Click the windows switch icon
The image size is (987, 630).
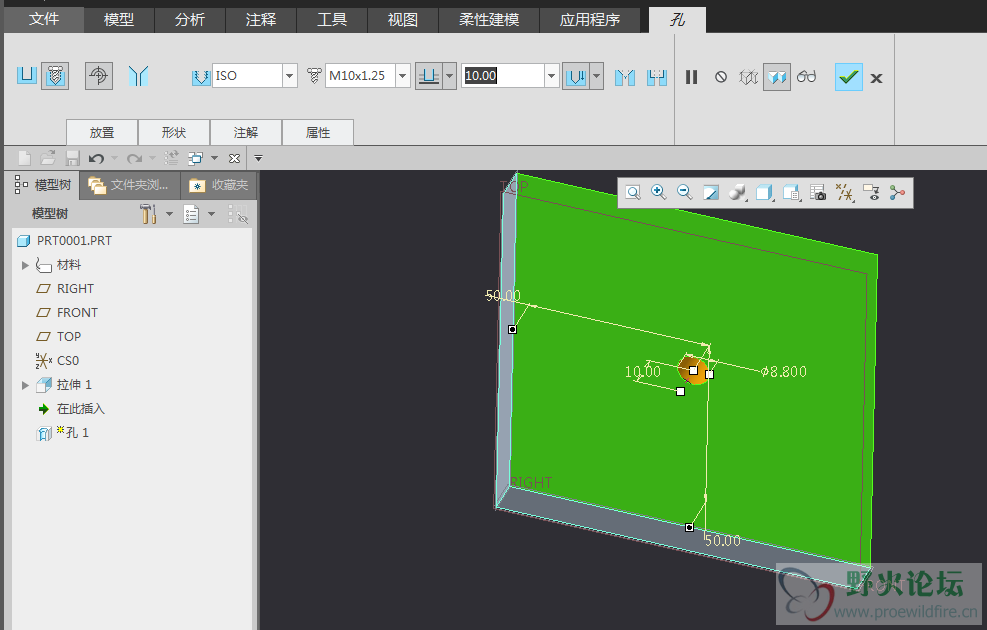196,158
